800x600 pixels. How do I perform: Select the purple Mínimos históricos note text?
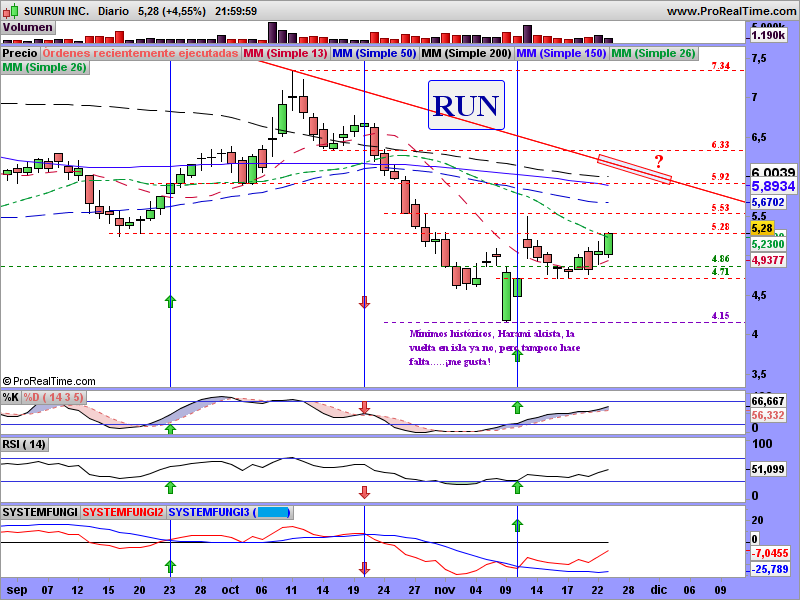coord(494,347)
